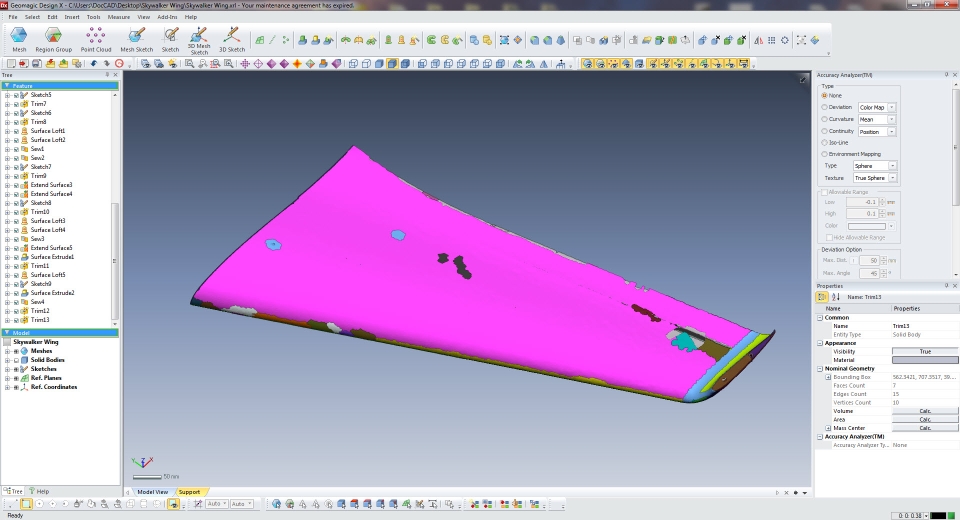Click the categorized properties icon

[822, 297]
